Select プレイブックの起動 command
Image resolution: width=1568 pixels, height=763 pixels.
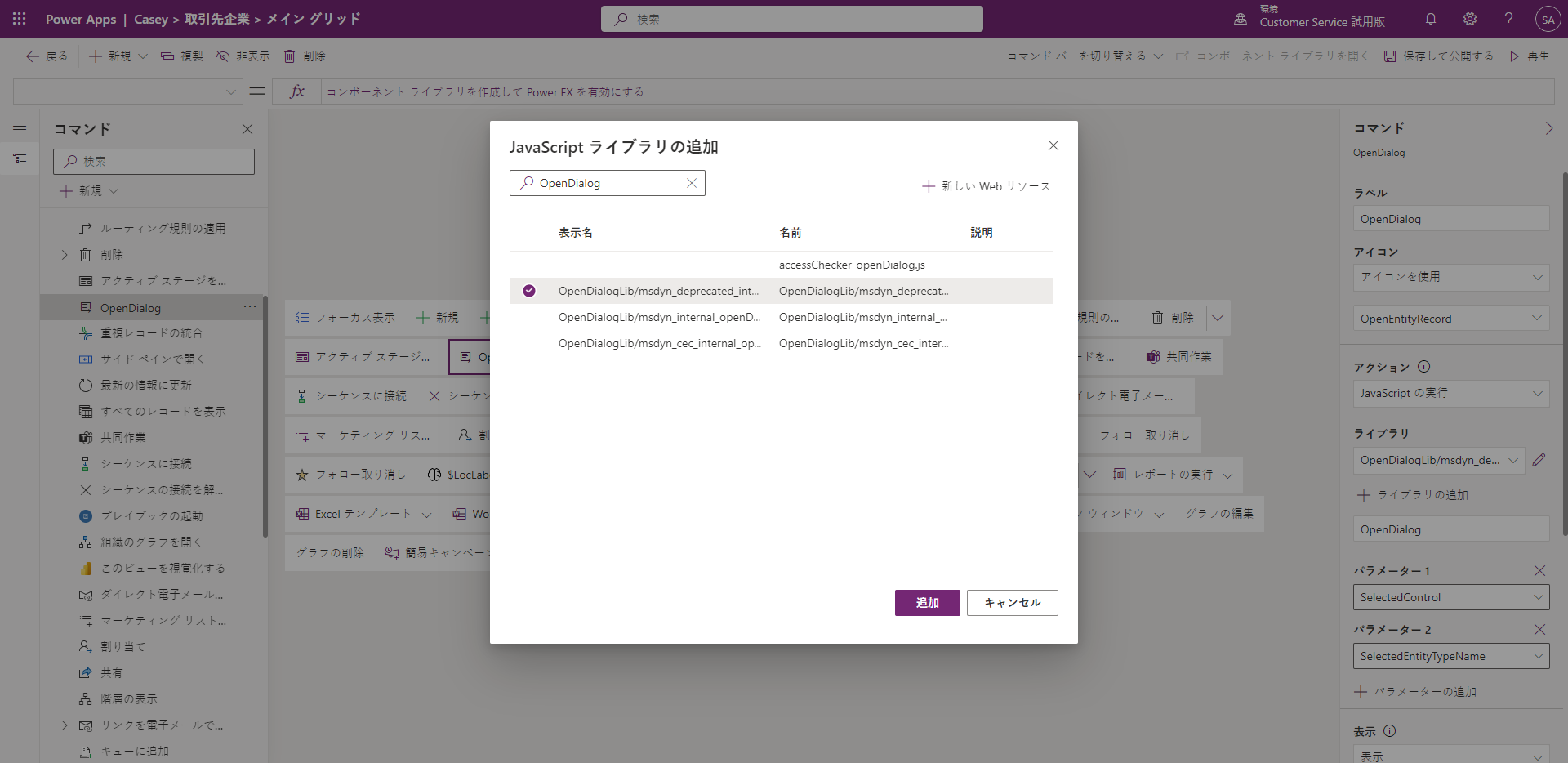pyautogui.click(x=154, y=515)
